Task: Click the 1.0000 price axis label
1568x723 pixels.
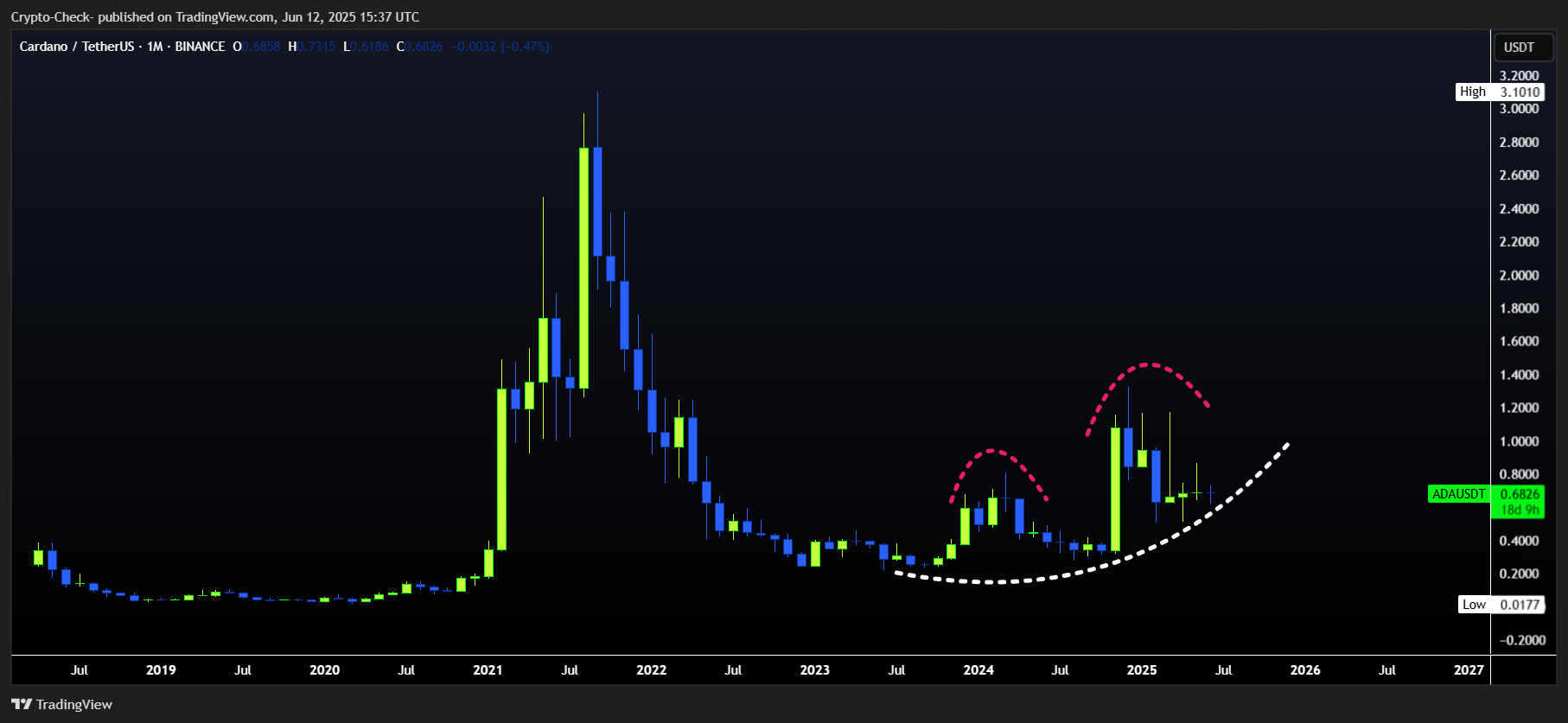Action: pyautogui.click(x=1519, y=441)
